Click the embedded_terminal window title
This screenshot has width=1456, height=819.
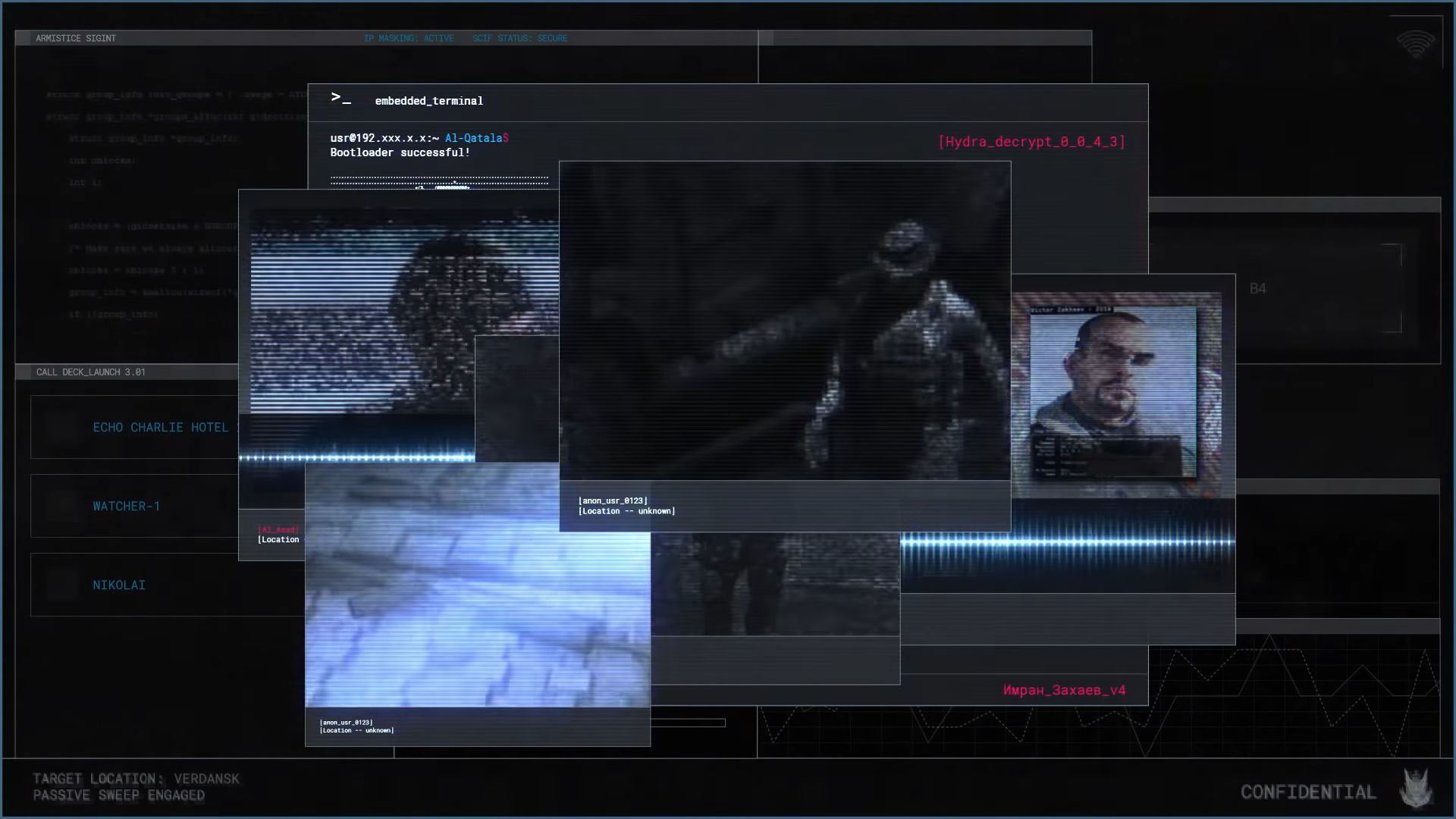pyautogui.click(x=428, y=101)
